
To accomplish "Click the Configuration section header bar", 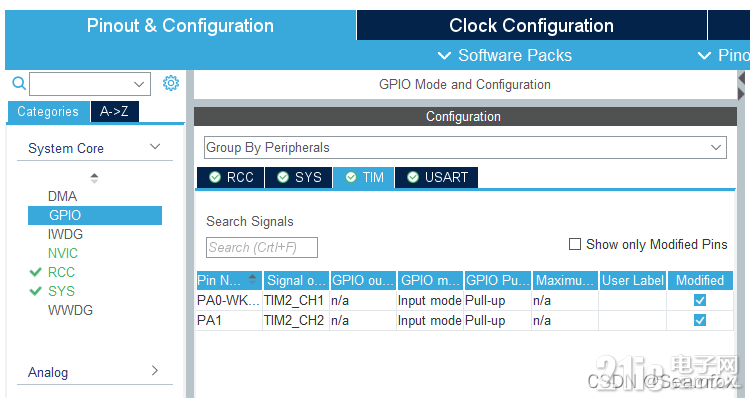I will (465, 116).
